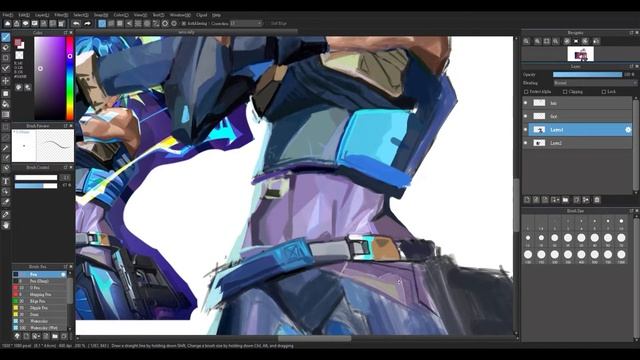640x360 pixels.
Task: Open the Layer menu
Action: click(42, 15)
